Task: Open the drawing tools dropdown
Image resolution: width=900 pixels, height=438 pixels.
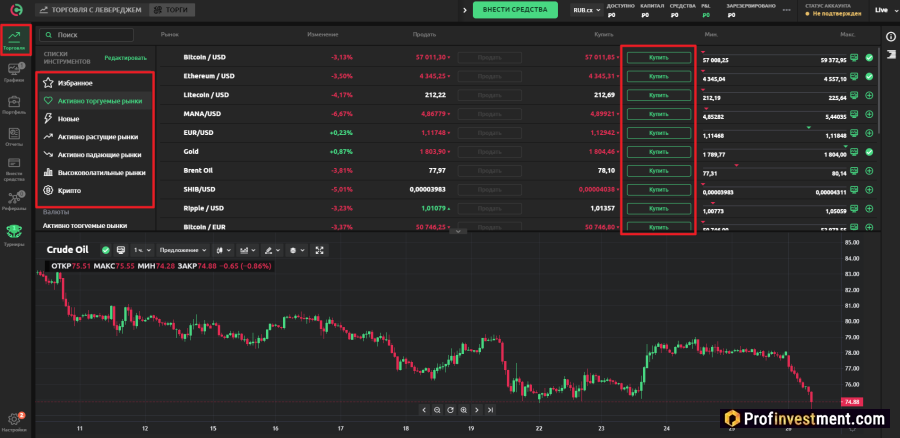Action: (272, 250)
